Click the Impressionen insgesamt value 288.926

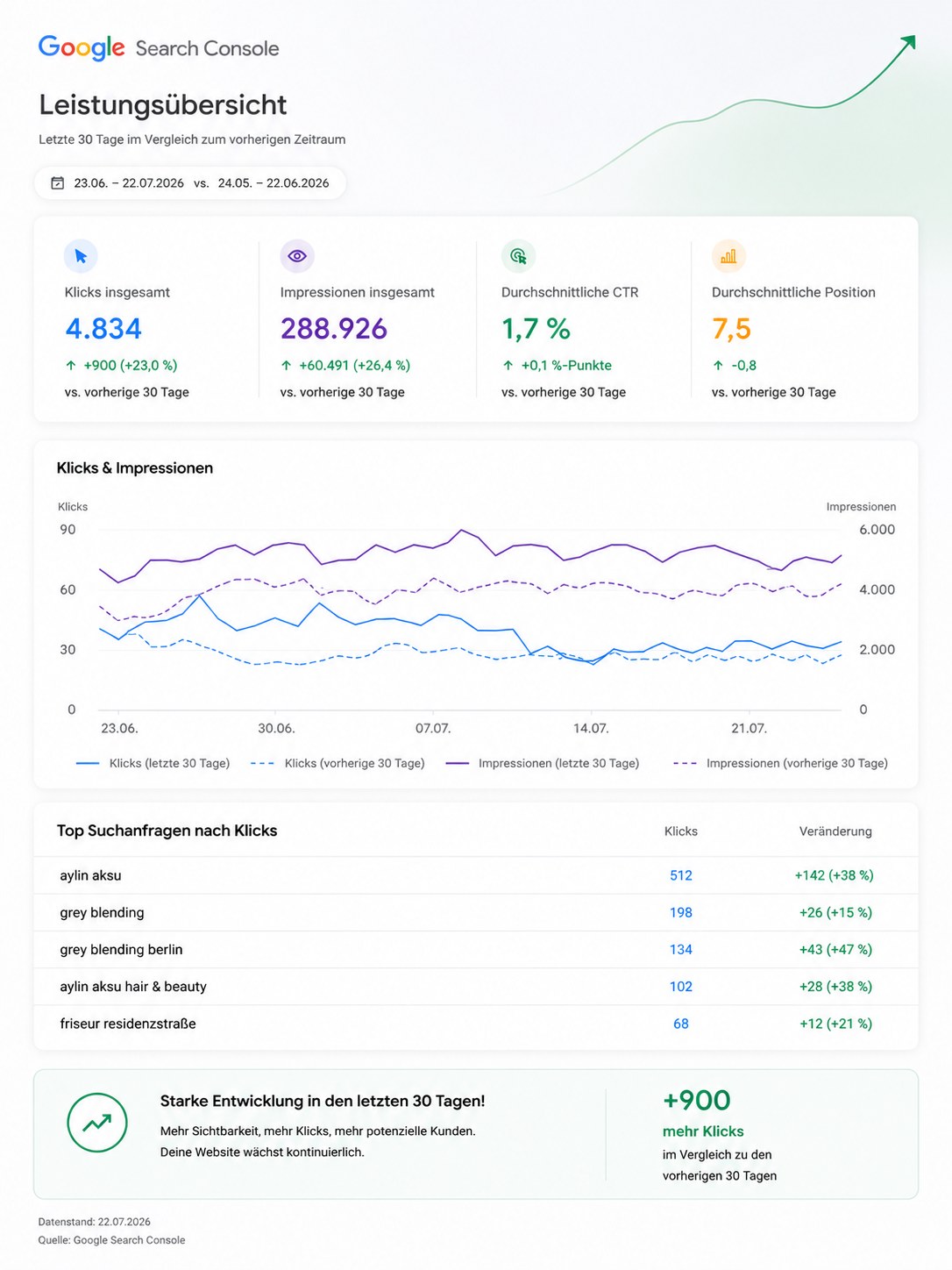click(x=334, y=329)
